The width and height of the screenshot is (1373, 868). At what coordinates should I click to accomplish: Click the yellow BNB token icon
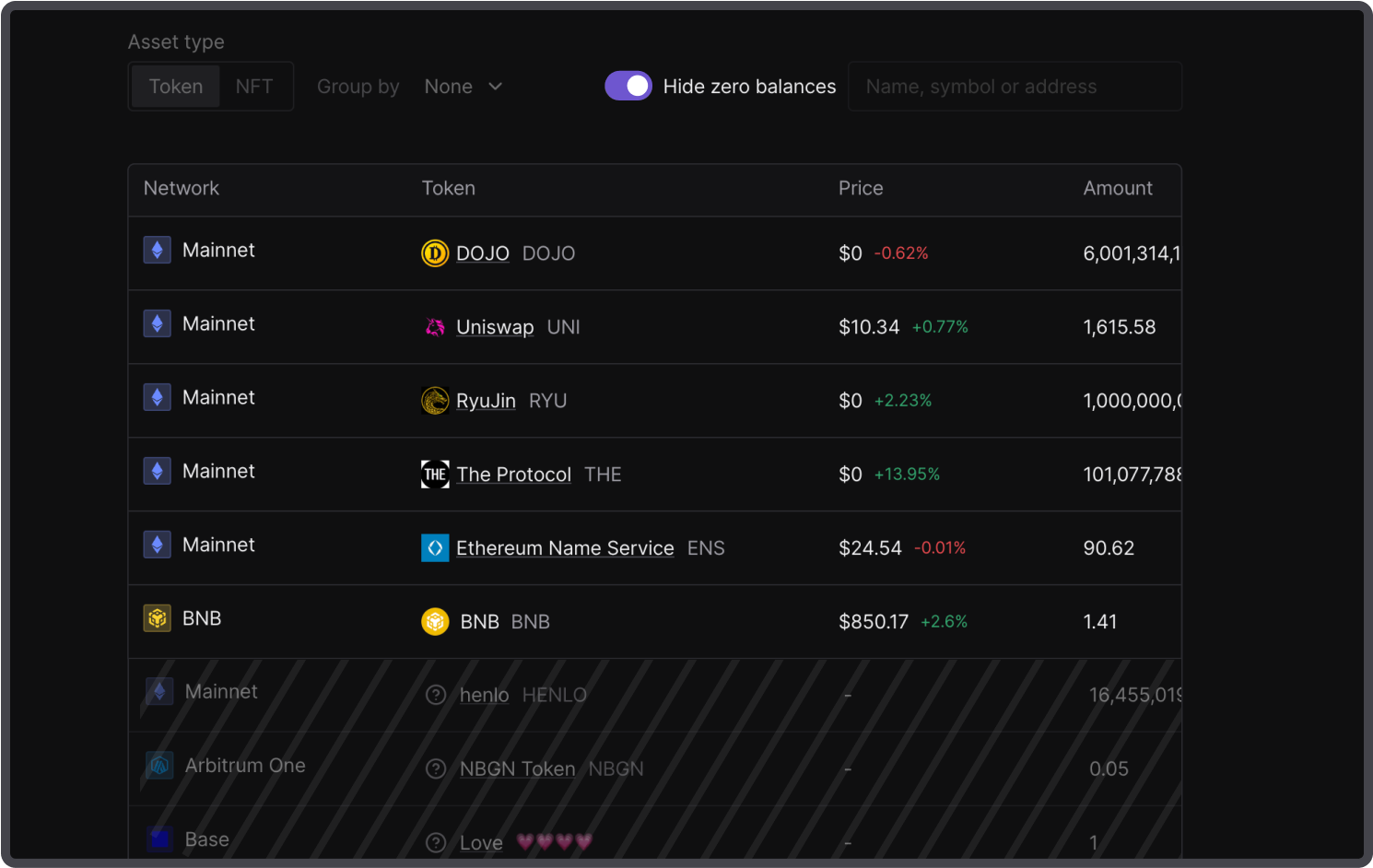click(x=435, y=621)
